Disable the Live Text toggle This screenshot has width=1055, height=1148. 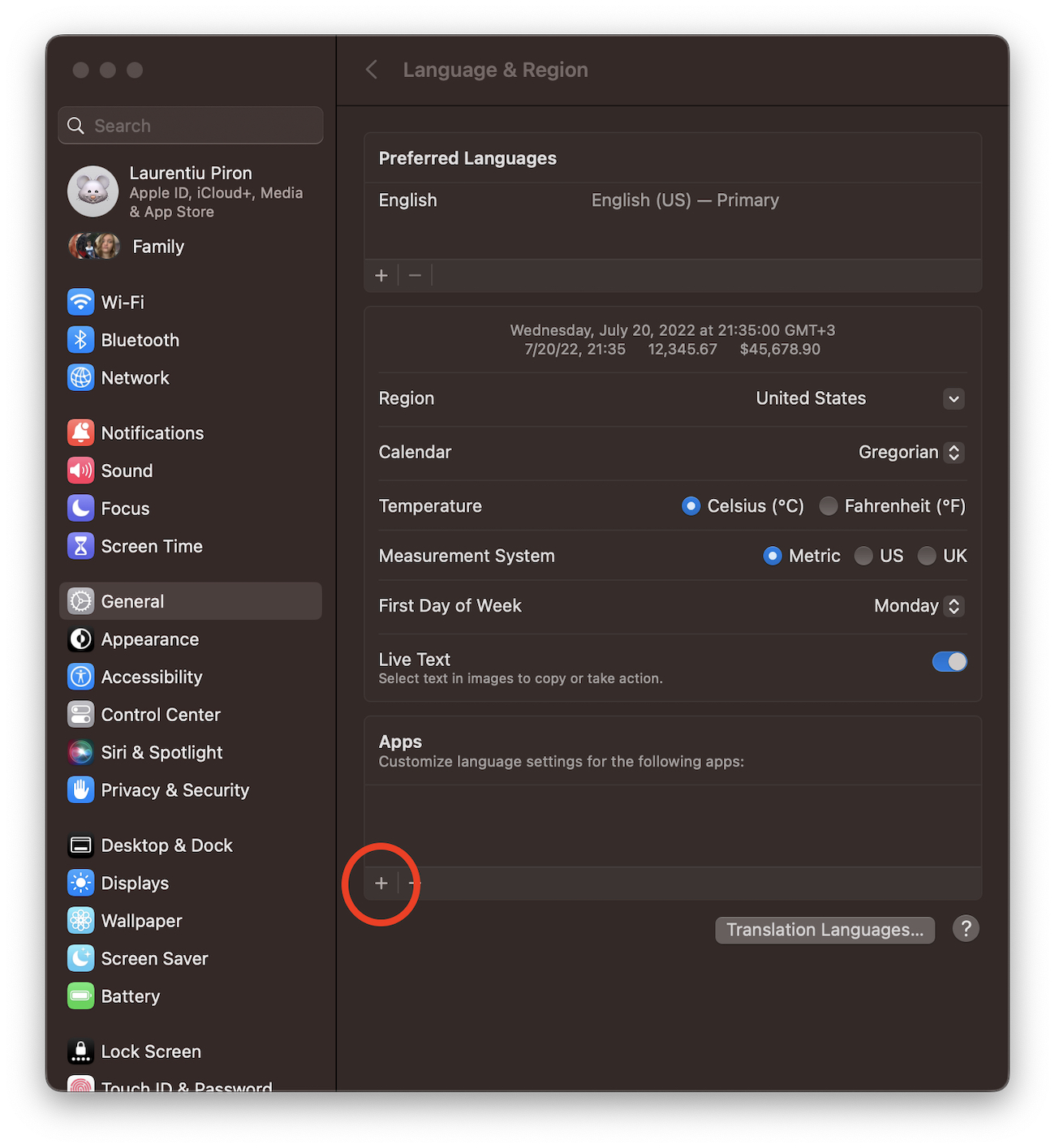(x=949, y=662)
